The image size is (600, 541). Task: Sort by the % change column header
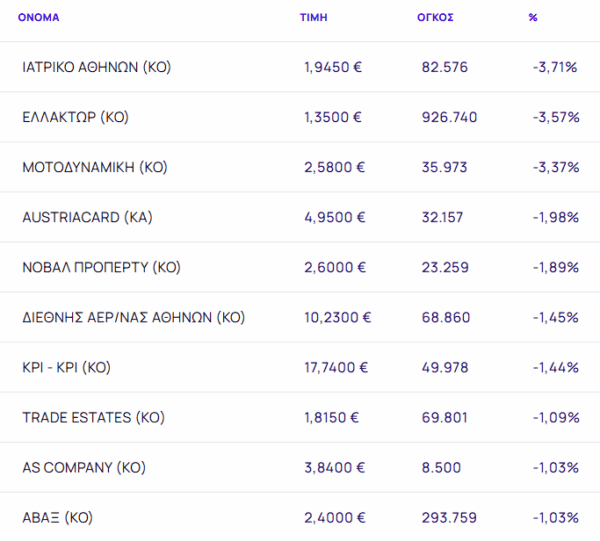pyautogui.click(x=533, y=17)
